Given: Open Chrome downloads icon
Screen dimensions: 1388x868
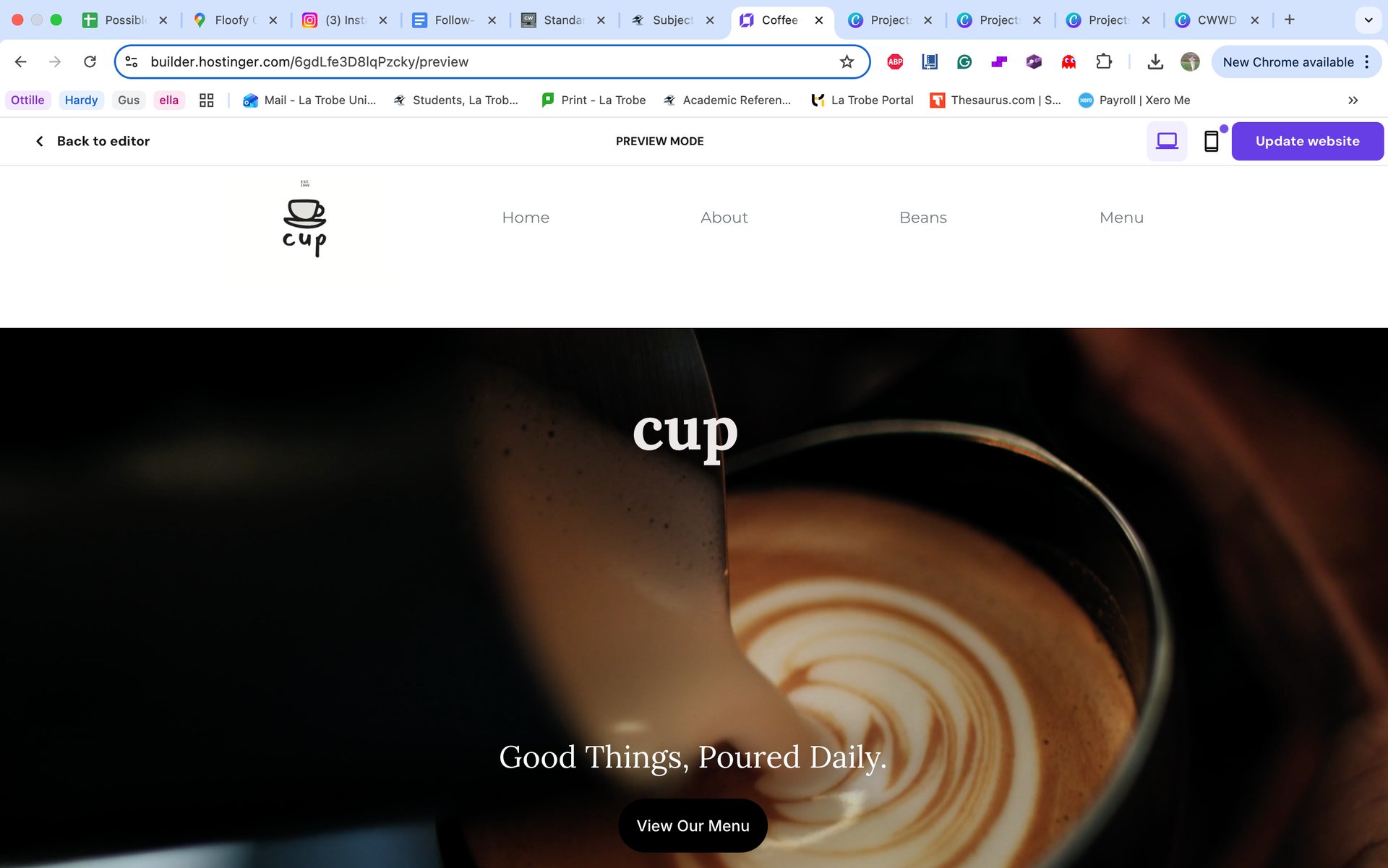Looking at the screenshot, I should point(1155,61).
